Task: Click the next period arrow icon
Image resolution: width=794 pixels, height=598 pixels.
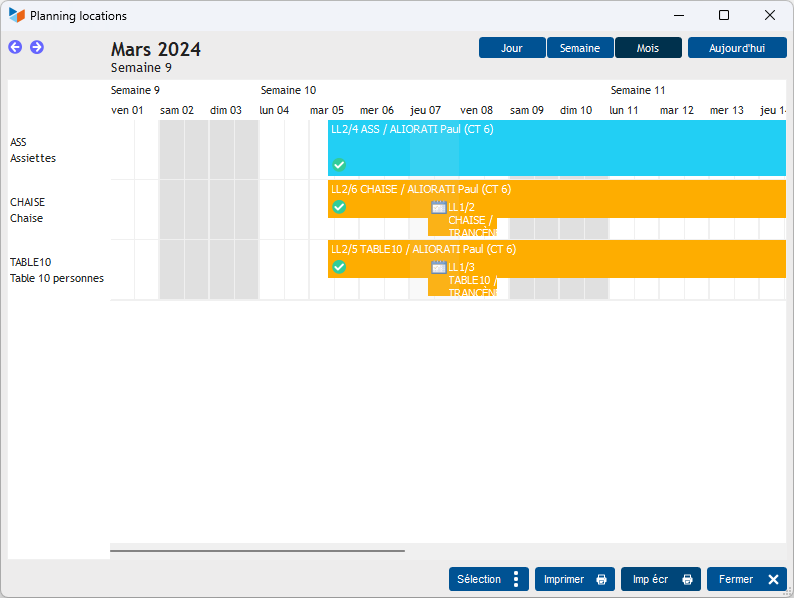Action: 37,47
